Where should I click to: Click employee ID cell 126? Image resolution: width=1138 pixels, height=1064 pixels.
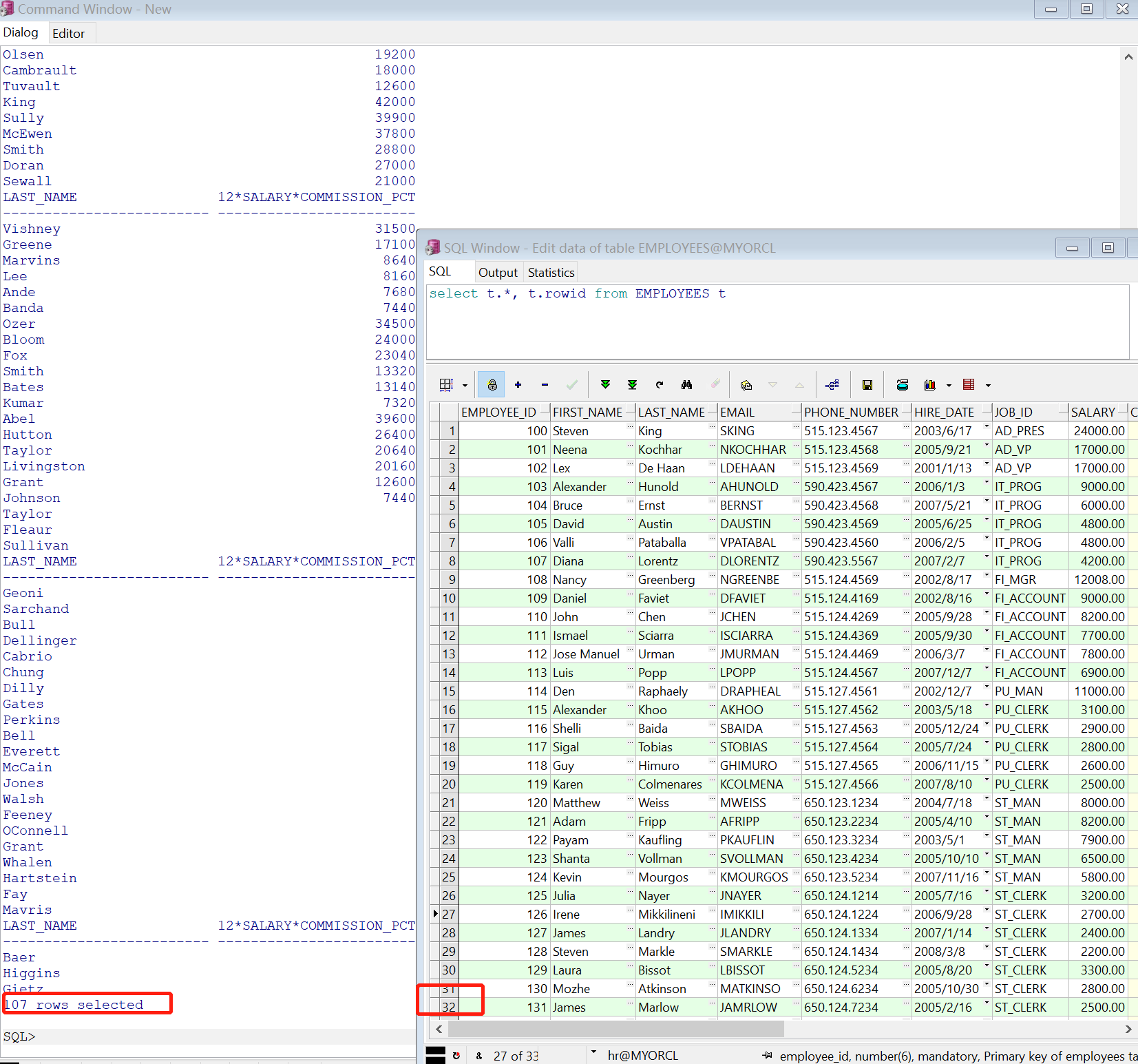click(505, 914)
